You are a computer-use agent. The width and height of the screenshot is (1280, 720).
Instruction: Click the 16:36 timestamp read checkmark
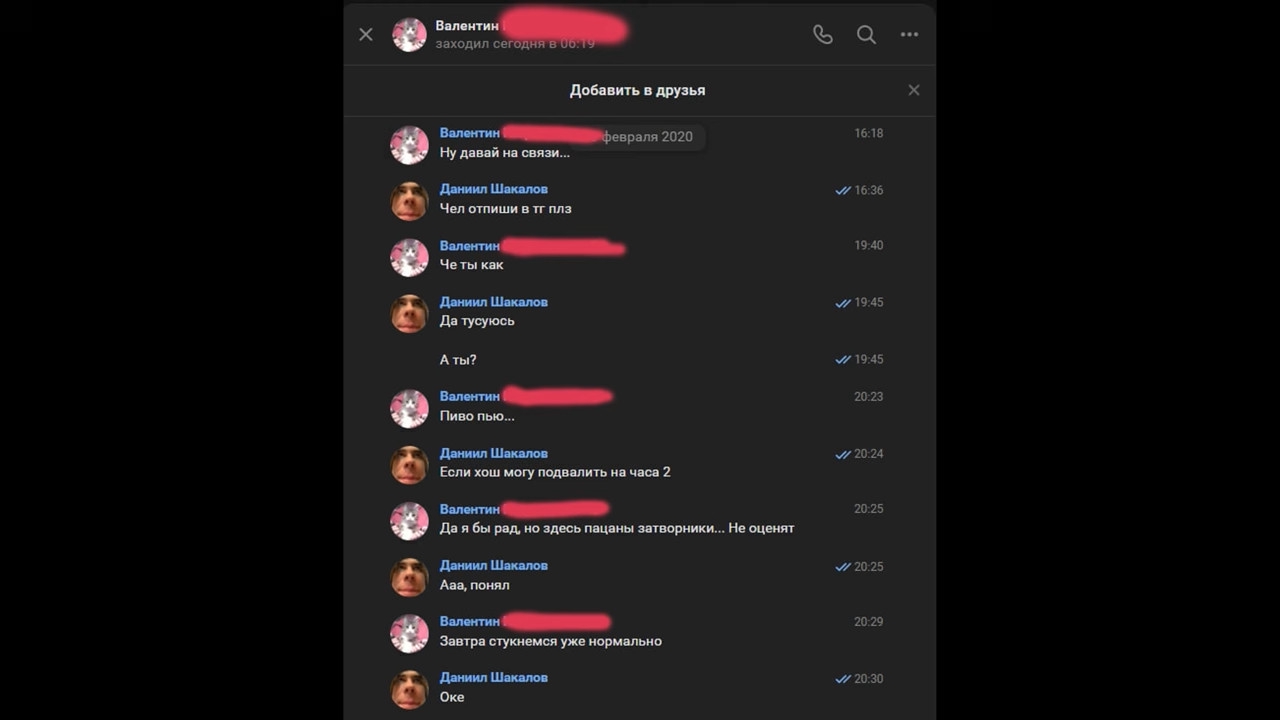(x=843, y=190)
